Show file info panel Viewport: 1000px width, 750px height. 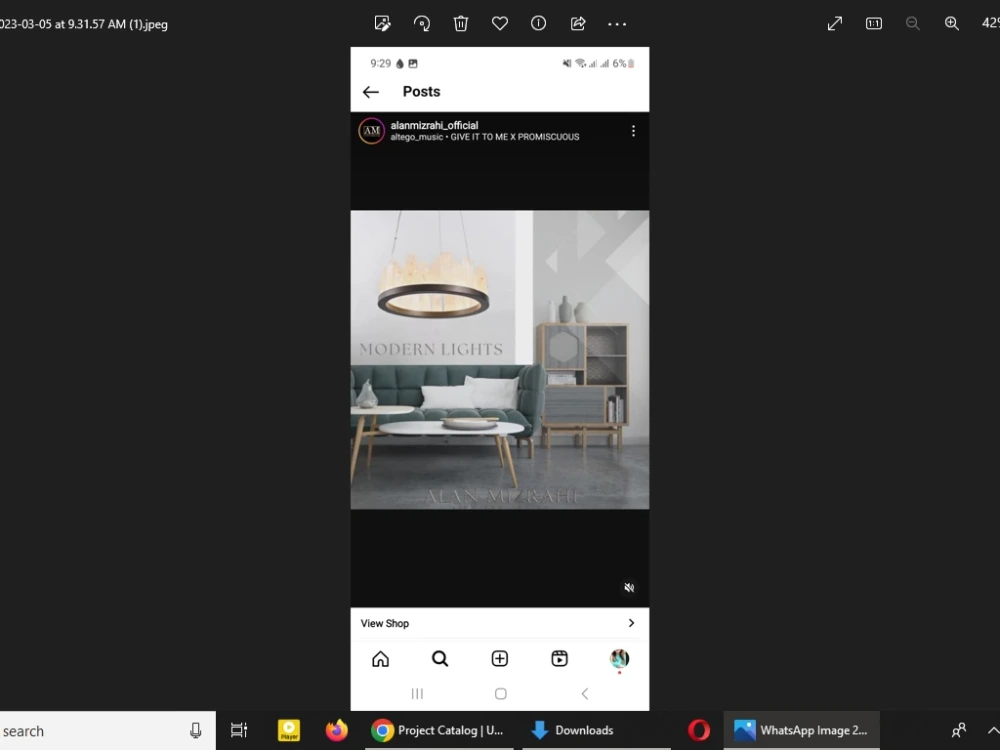(x=538, y=24)
